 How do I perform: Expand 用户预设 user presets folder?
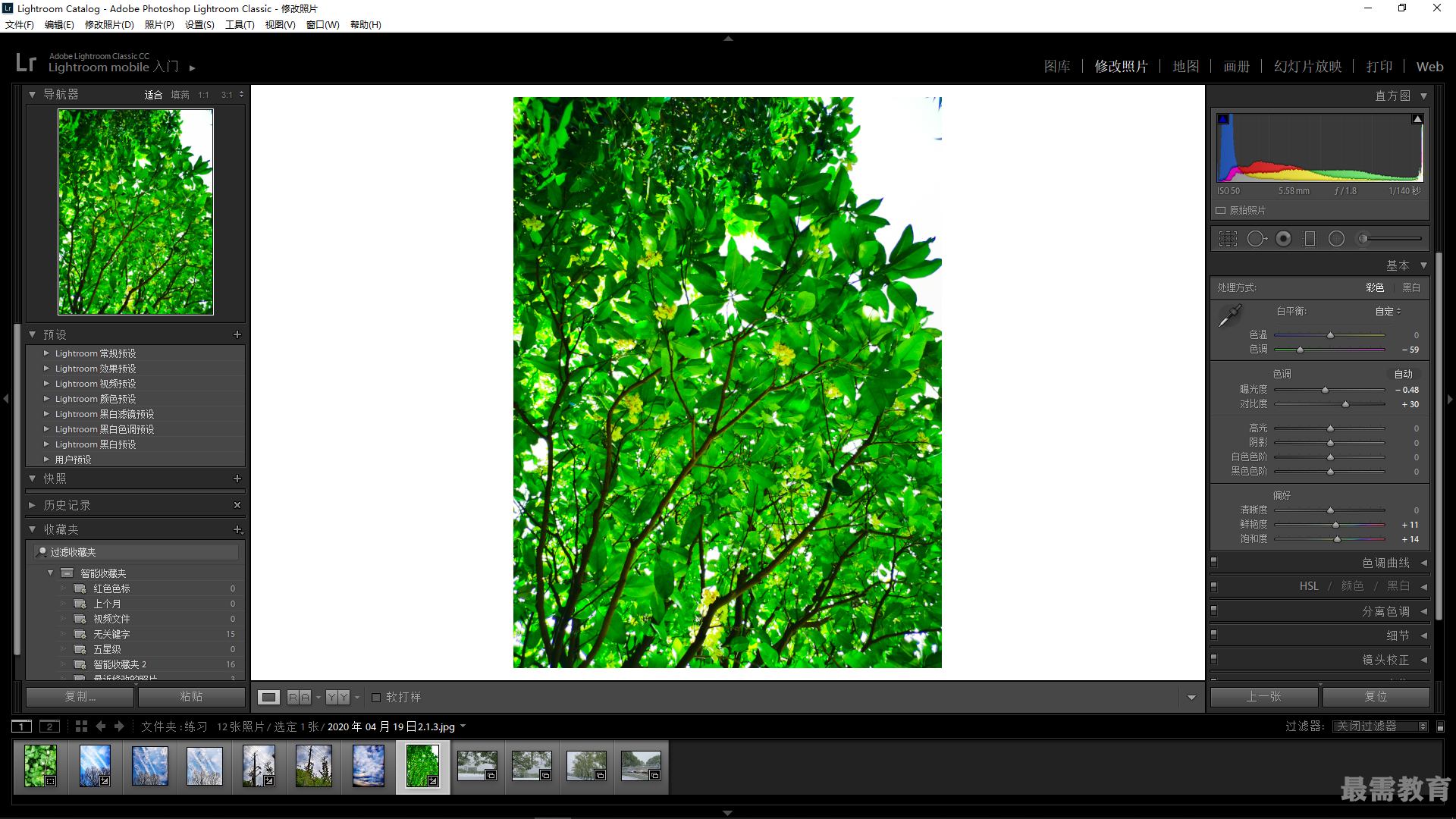pyautogui.click(x=46, y=460)
